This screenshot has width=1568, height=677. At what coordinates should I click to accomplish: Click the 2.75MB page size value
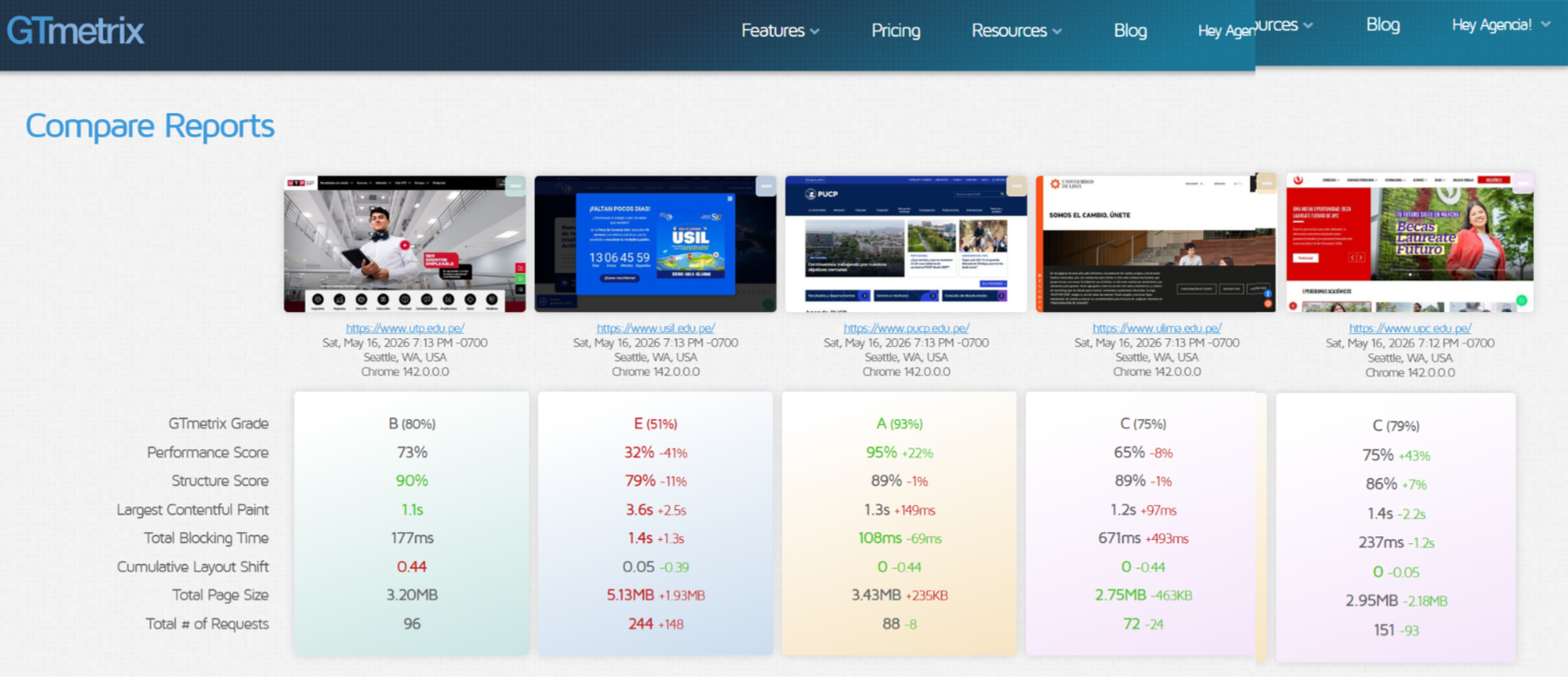tap(1121, 595)
